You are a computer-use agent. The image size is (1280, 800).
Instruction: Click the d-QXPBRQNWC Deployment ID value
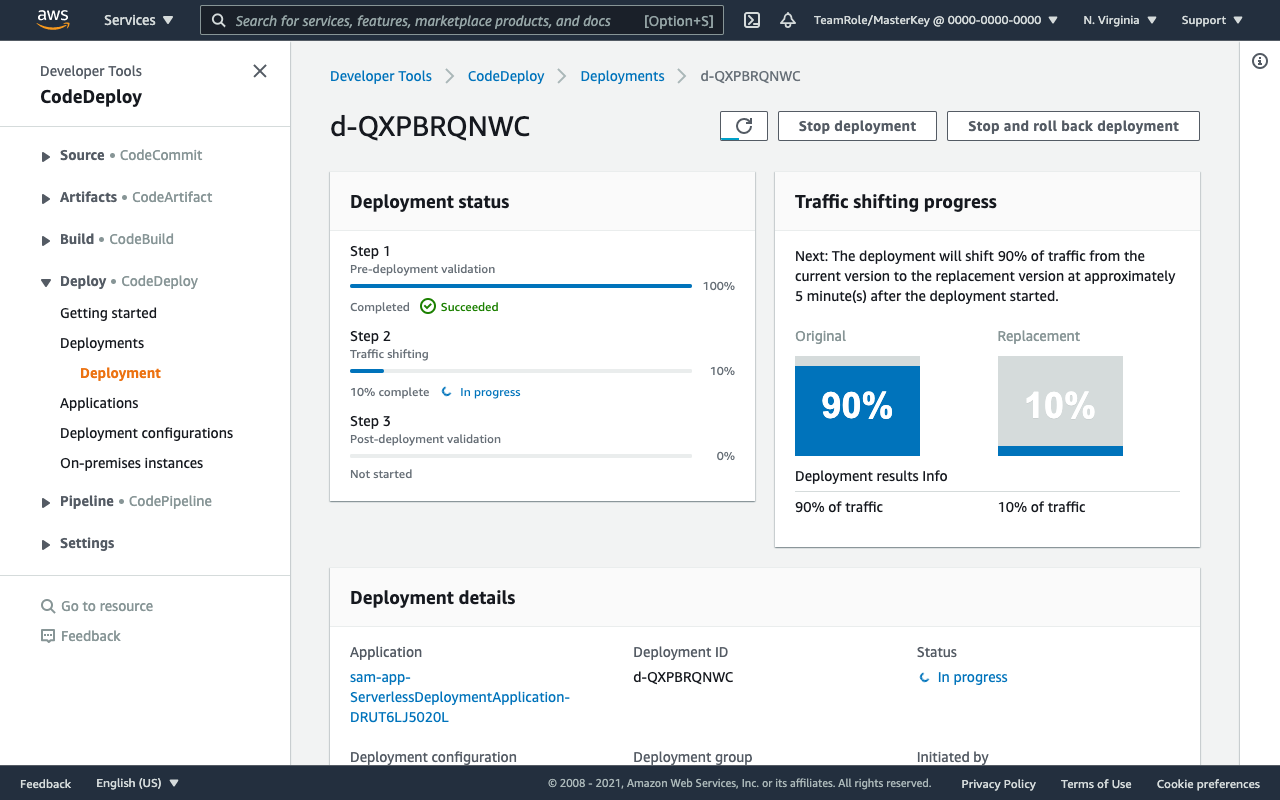click(x=683, y=677)
